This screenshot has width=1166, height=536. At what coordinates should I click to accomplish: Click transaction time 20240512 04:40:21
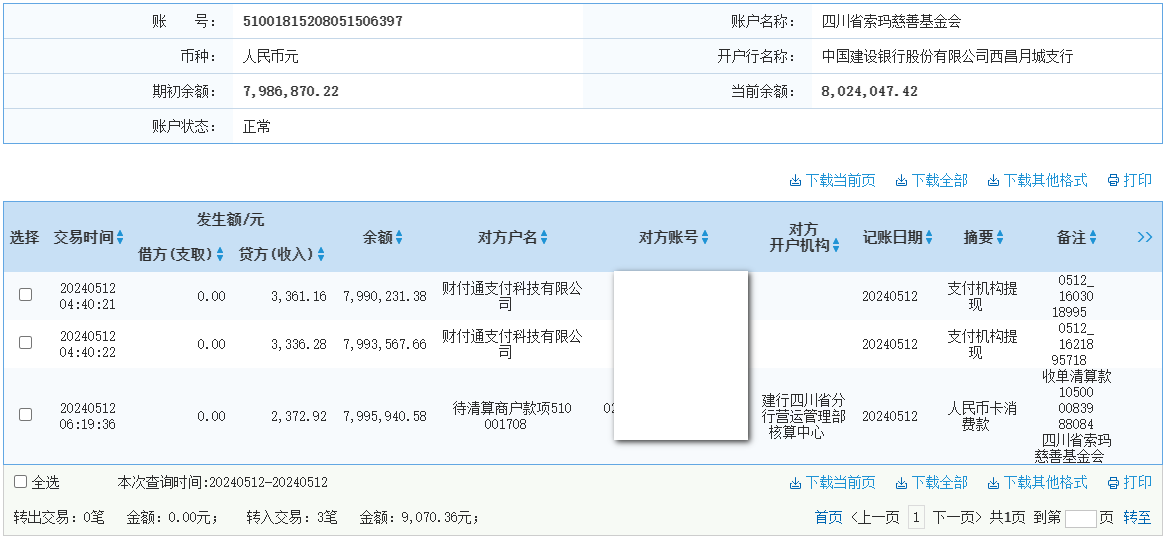(x=88, y=296)
